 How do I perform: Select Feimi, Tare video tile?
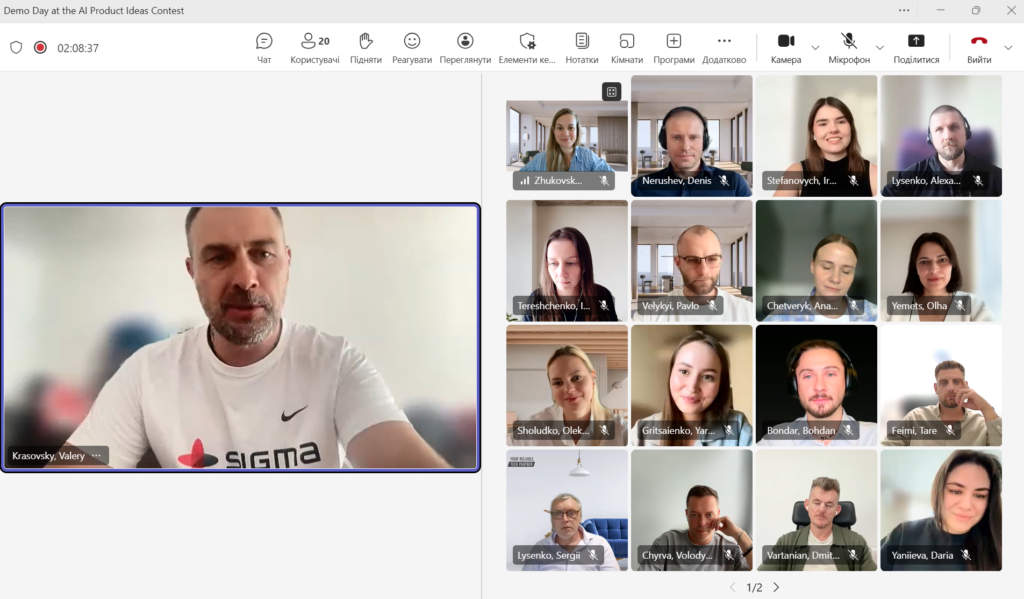pyautogui.click(x=941, y=385)
